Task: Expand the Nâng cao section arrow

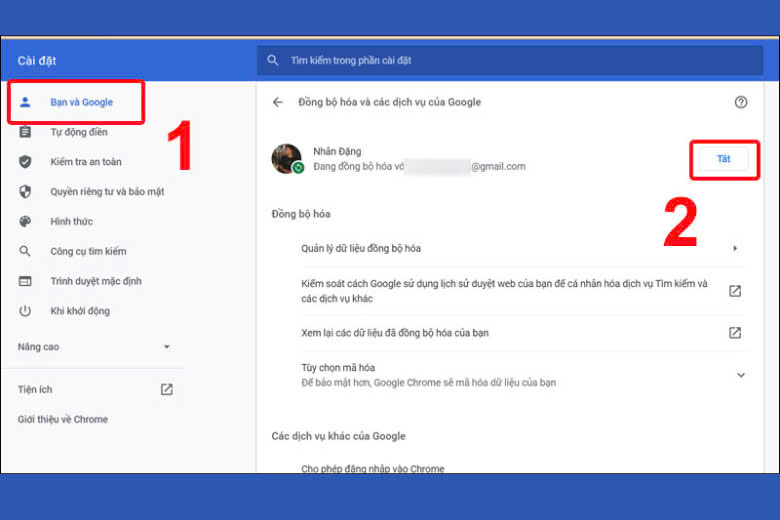Action: pyautogui.click(x=167, y=347)
